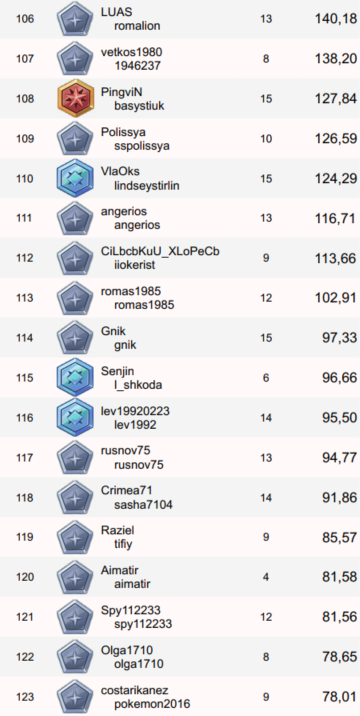Click the username pokemon2016
This screenshot has height=716, width=360.
click(x=152, y=704)
